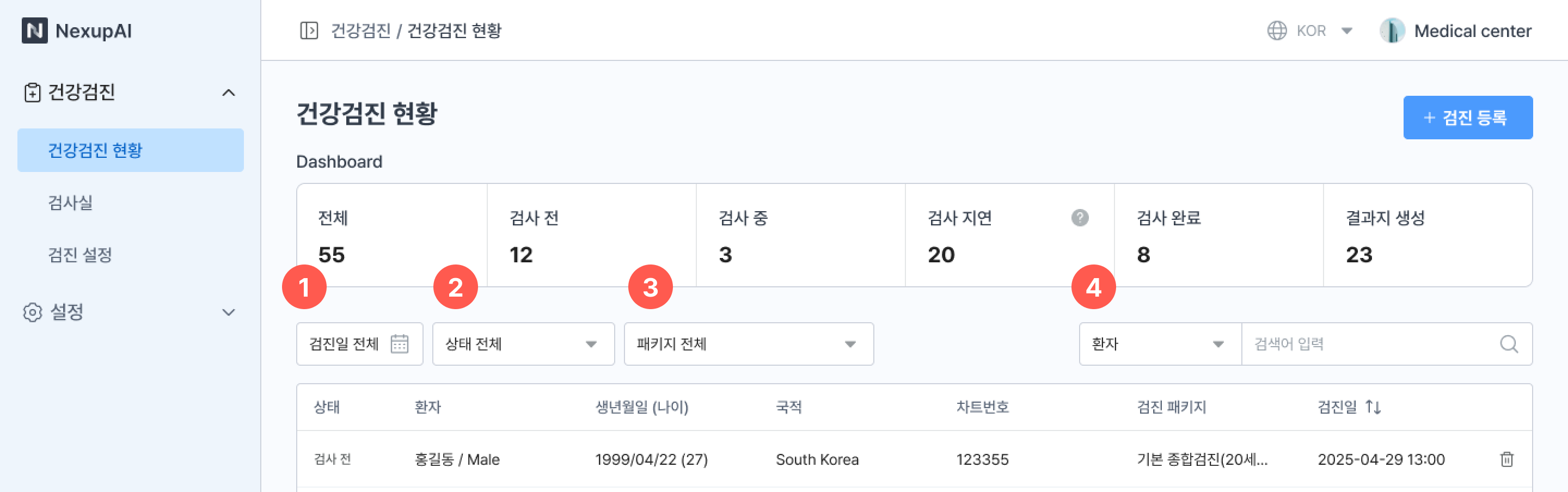1568x492 pixels.
Task: Click the 검진 등록 button
Action: coord(1467,118)
